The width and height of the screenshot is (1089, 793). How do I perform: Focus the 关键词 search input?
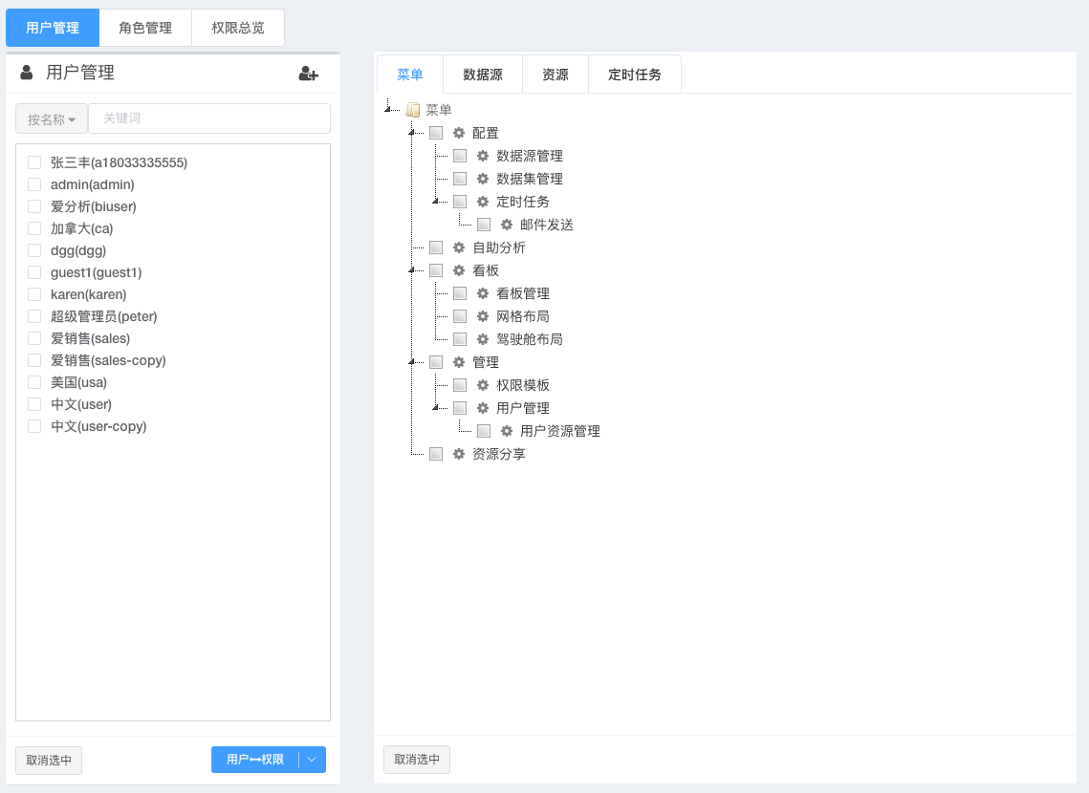pos(209,119)
